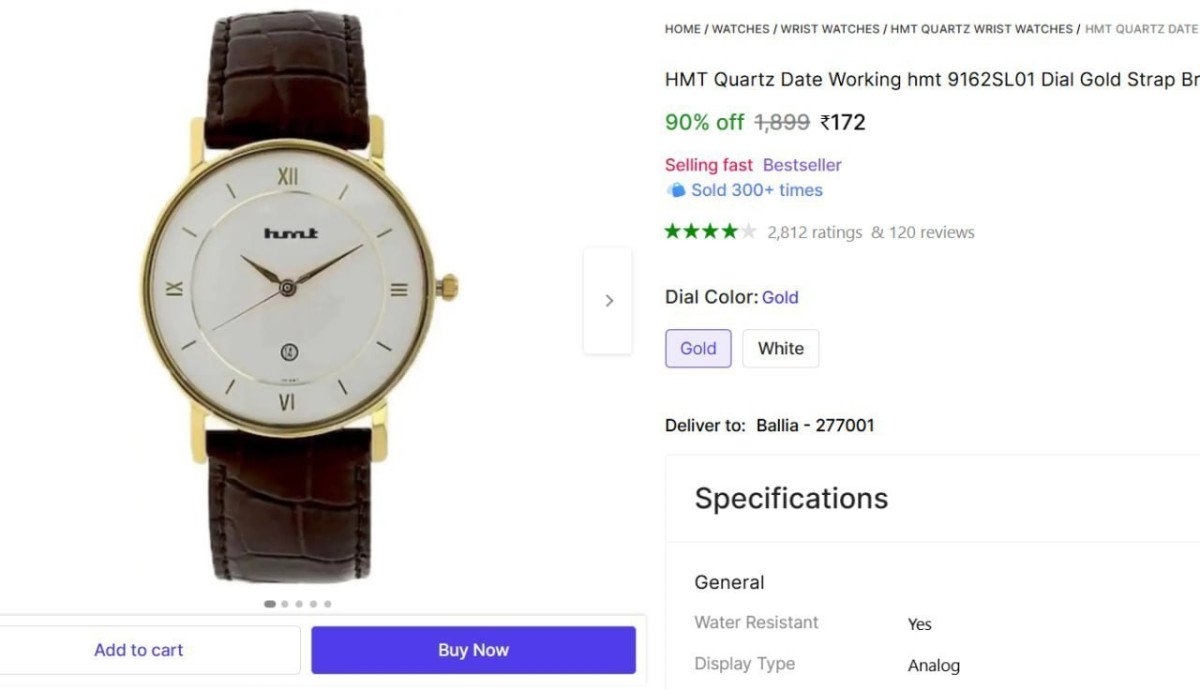Select the first carousel dot
The height and width of the screenshot is (690, 1200).
269,603
